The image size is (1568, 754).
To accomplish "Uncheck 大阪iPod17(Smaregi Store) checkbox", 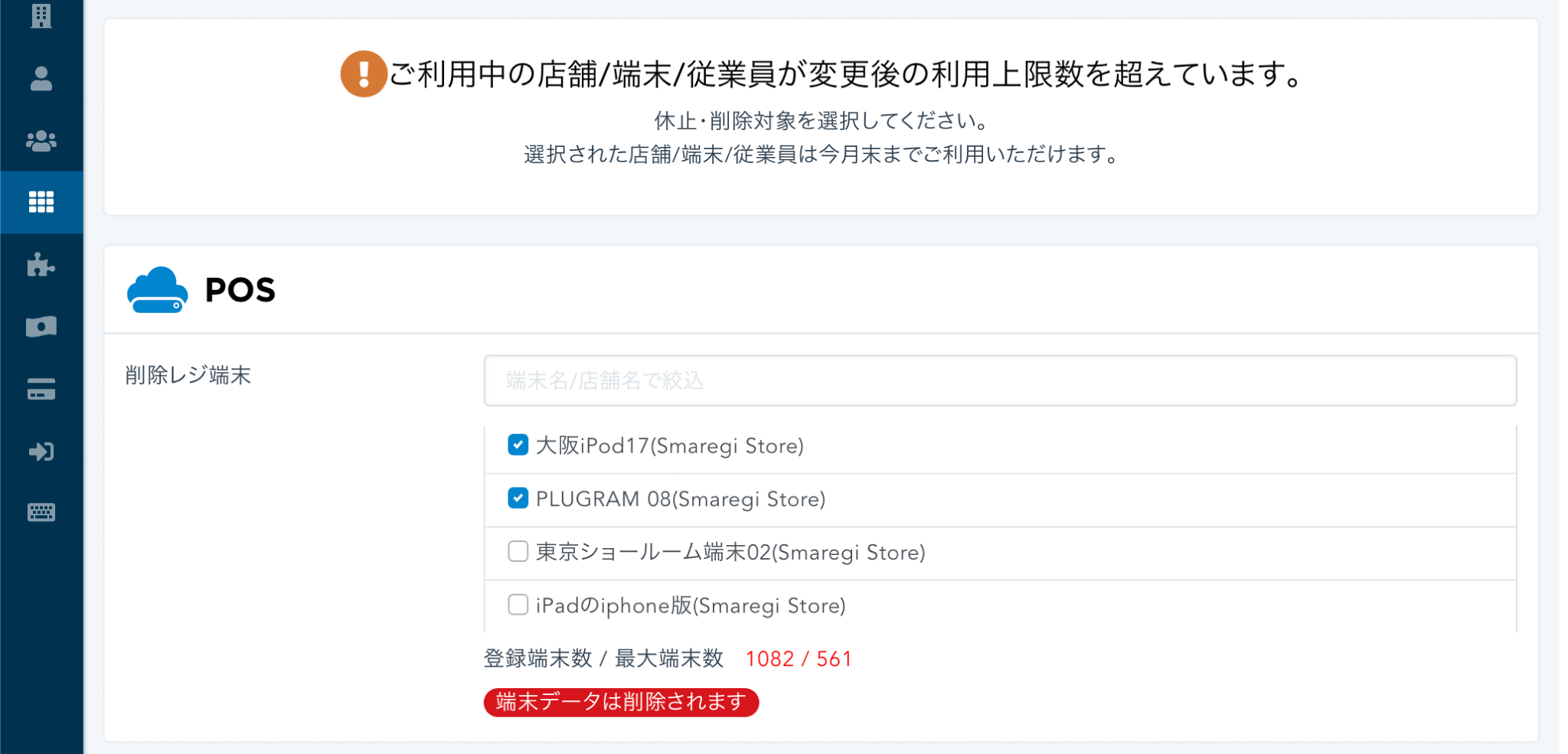I will tap(518, 445).
